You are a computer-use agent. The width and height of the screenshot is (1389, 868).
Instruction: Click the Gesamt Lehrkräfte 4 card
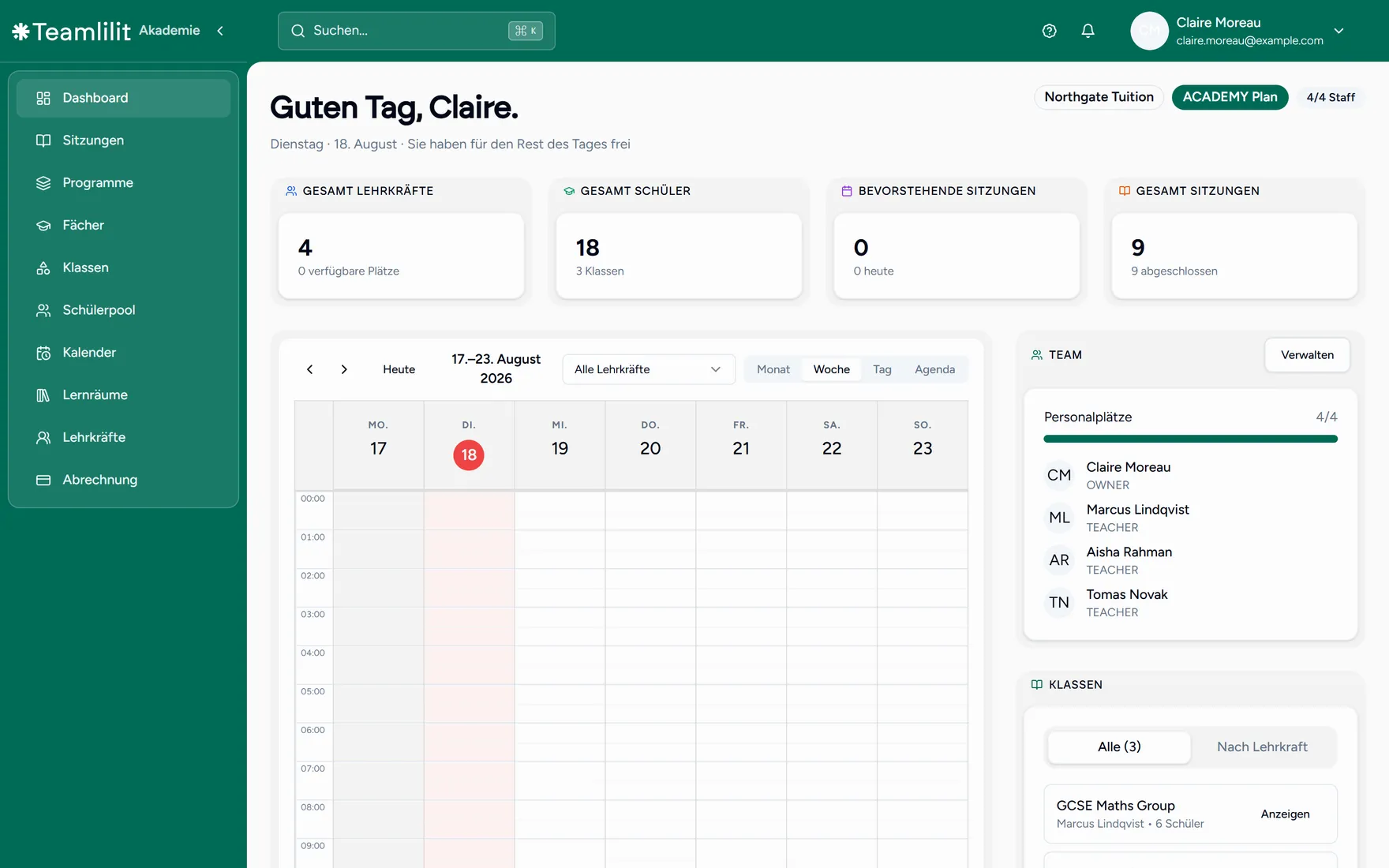tap(401, 256)
